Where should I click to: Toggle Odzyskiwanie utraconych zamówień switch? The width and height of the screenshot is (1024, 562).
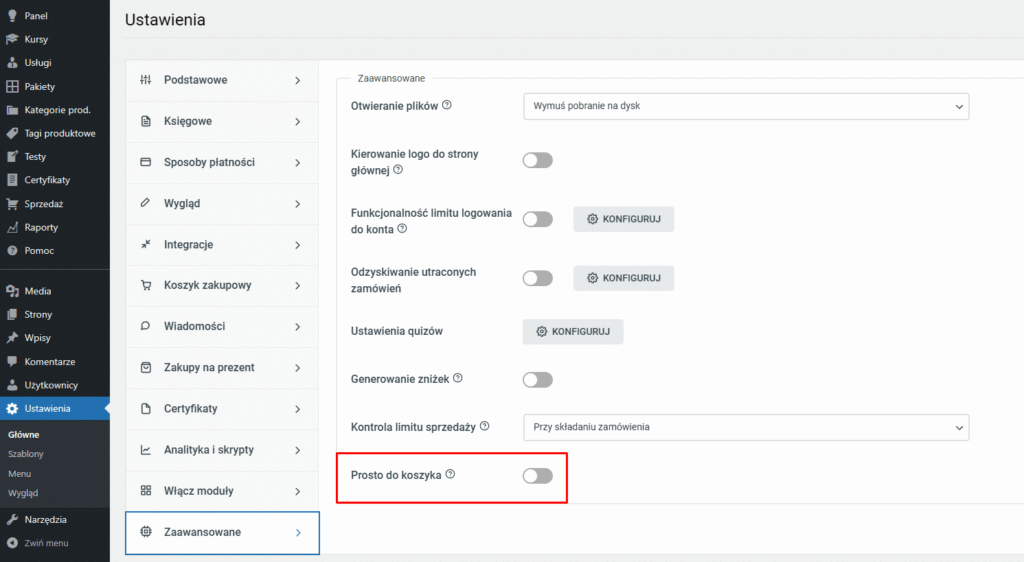point(537,278)
